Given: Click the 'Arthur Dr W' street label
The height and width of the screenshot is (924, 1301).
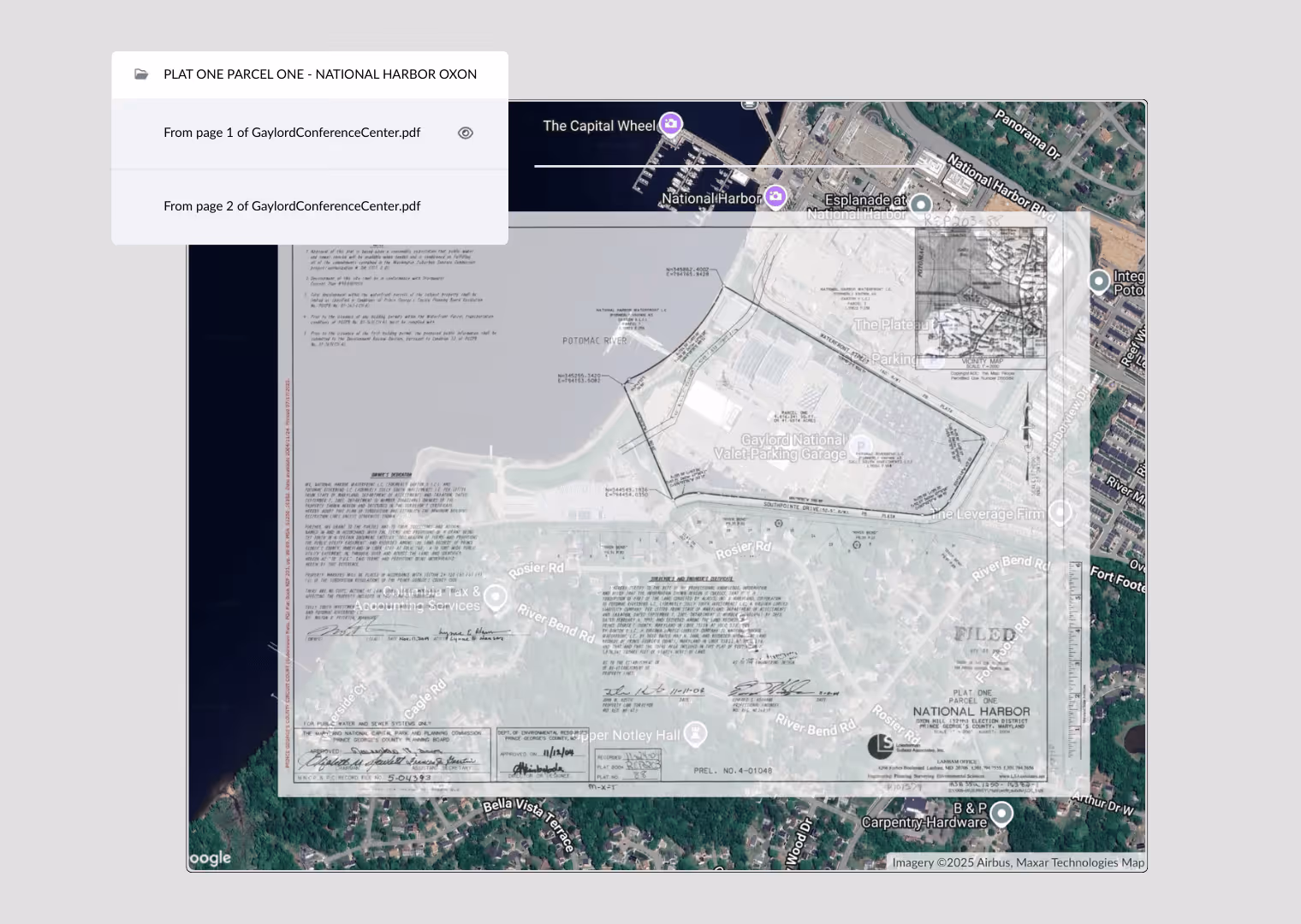Looking at the screenshot, I should tap(1104, 804).
